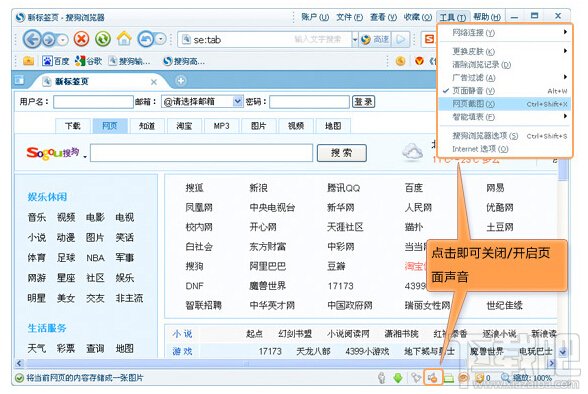This screenshot has height=394, width=588.
Task: Click the horizontal scrollbar left arrow
Action: pos(20,363)
